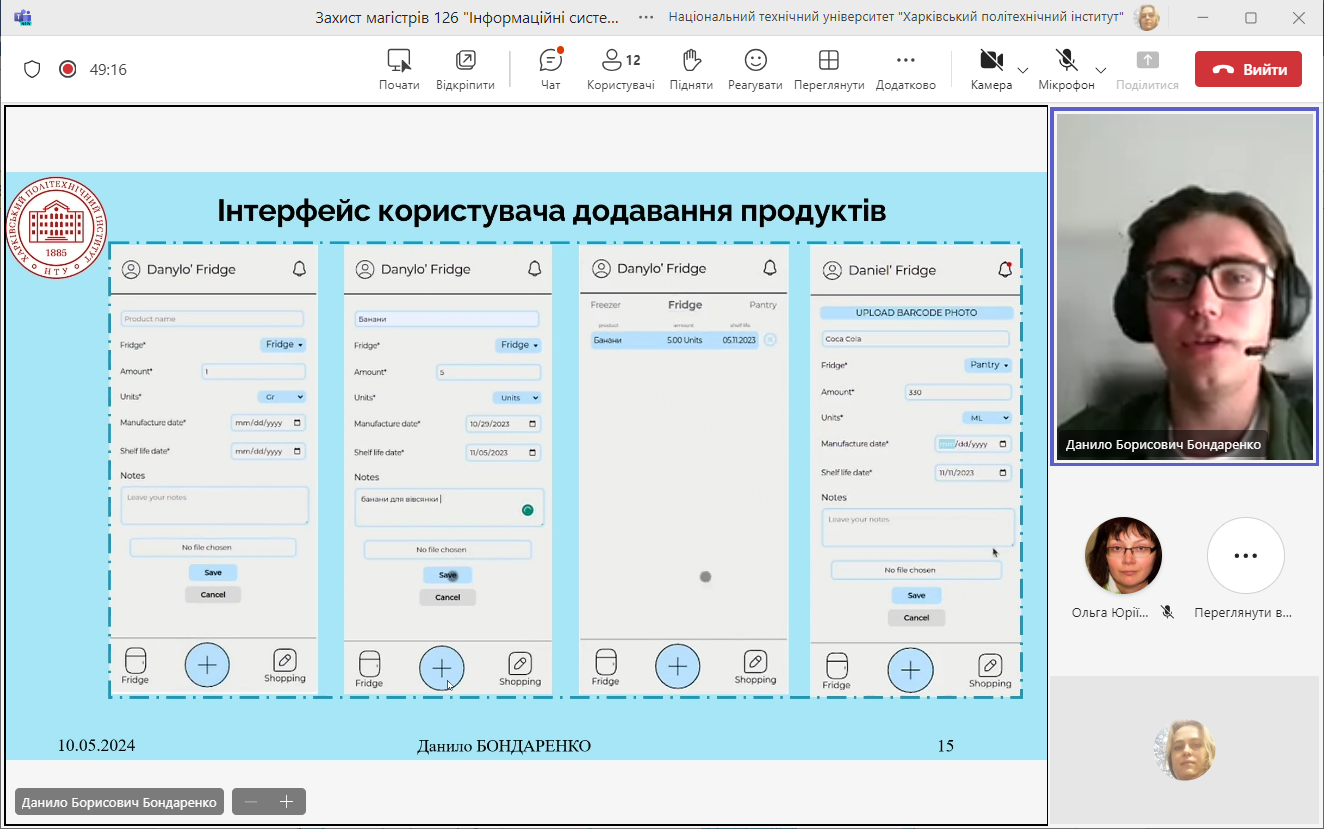Viewport: 1324px width, 829px height.
Task: Raise hand with Підняти button
Action: 691,69
